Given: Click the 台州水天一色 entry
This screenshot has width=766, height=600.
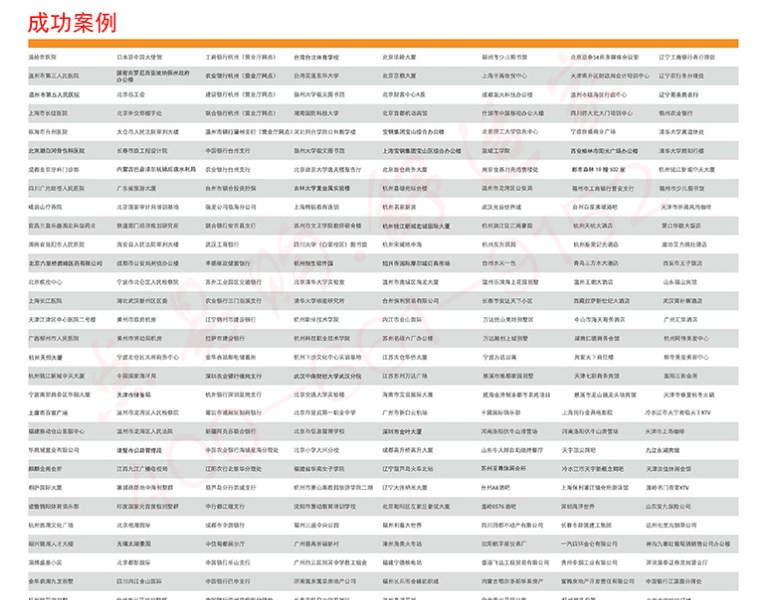Looking at the screenshot, I should [x=498, y=263].
